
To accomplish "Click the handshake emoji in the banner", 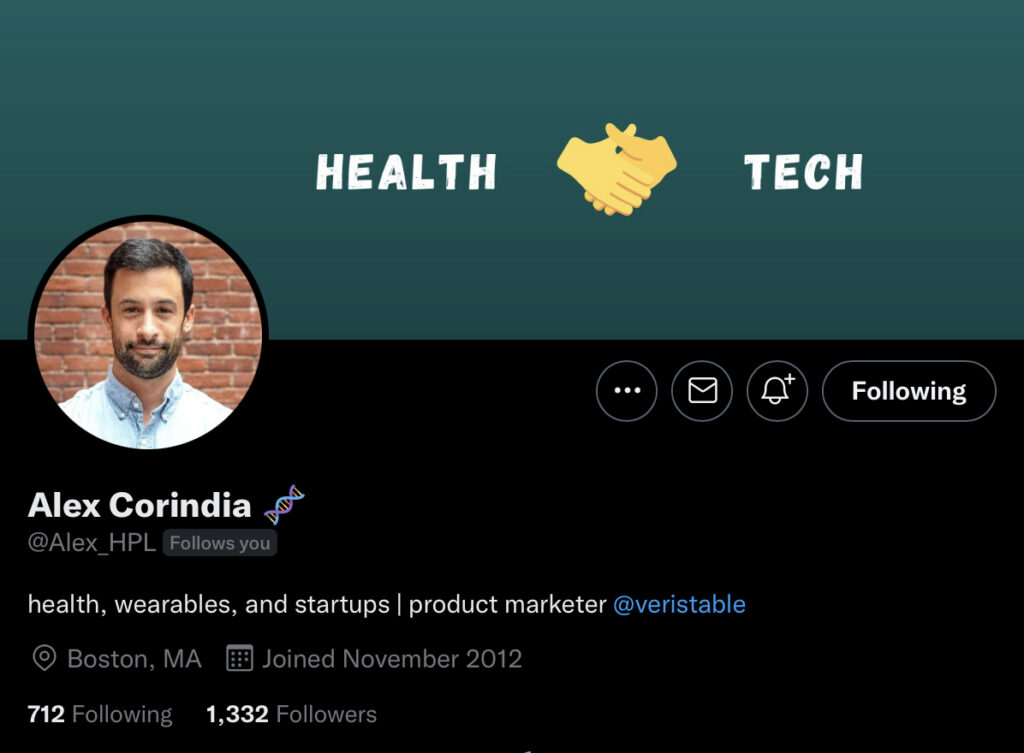I will point(617,168).
